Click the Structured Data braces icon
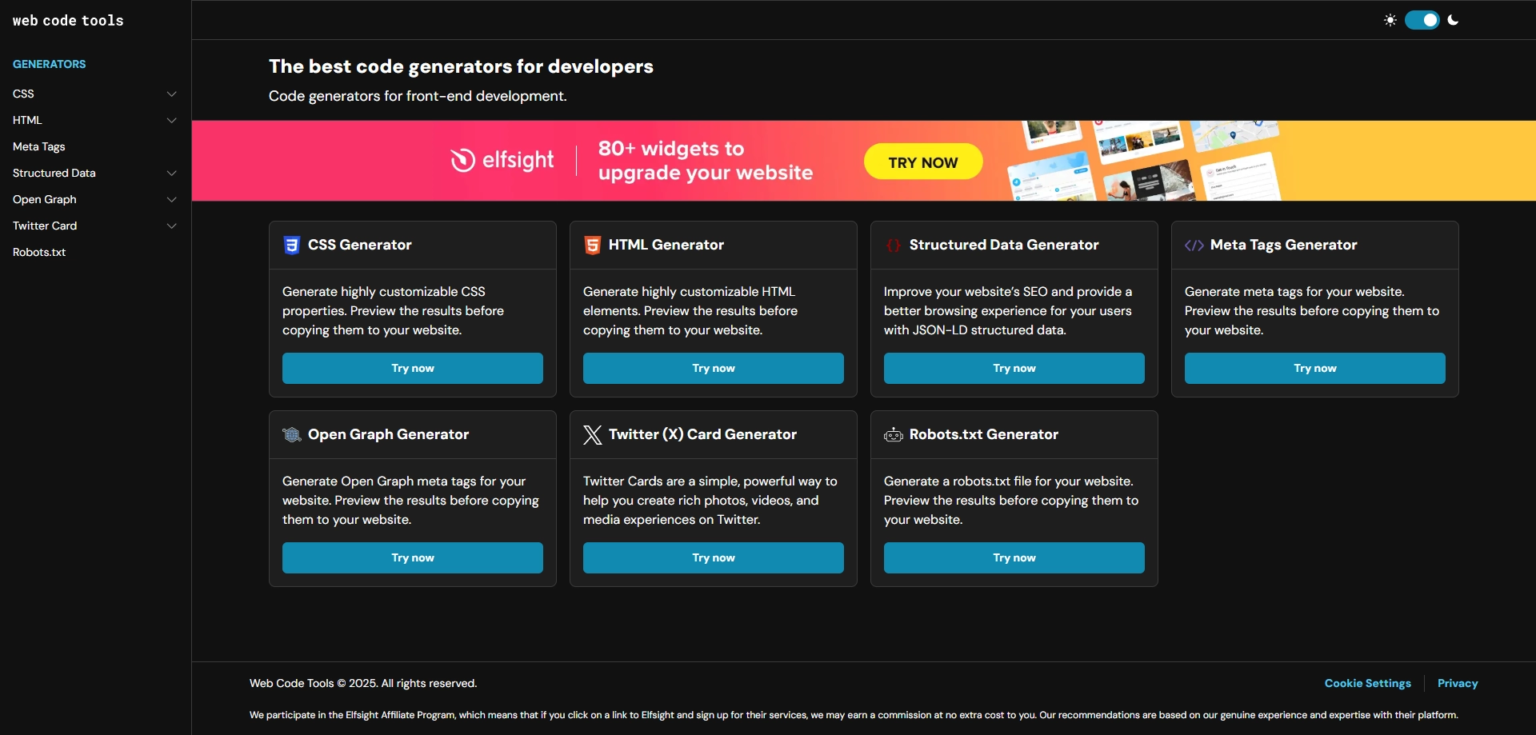Image resolution: width=1536 pixels, height=735 pixels. [893, 245]
